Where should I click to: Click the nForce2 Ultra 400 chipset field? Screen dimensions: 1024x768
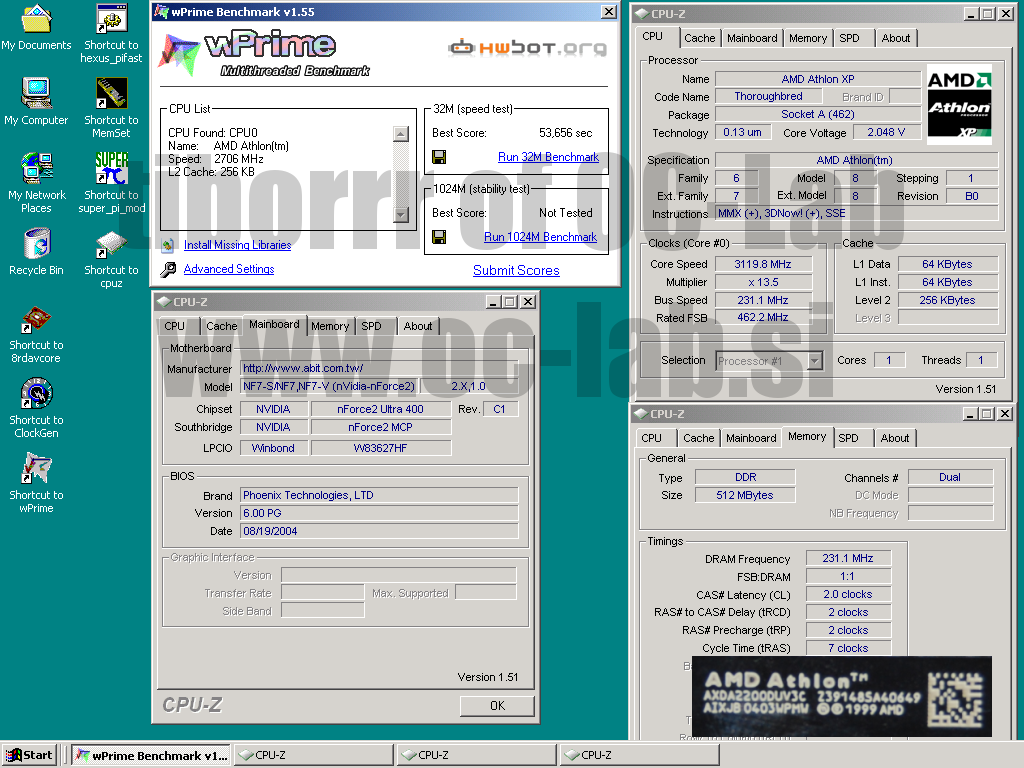coord(381,409)
